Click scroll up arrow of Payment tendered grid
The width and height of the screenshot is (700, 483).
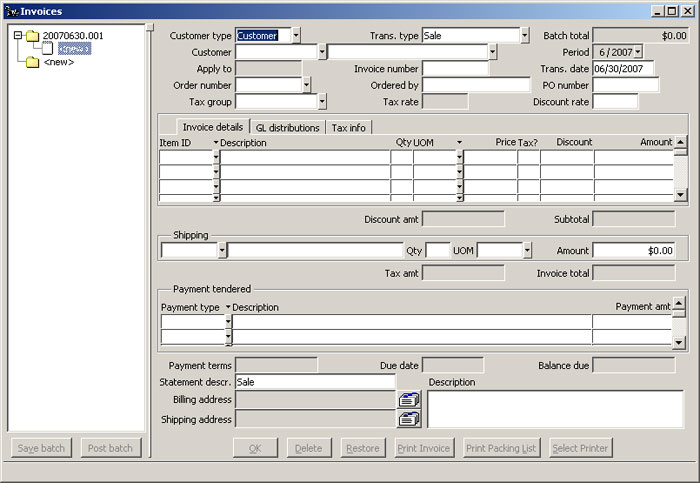click(x=679, y=304)
